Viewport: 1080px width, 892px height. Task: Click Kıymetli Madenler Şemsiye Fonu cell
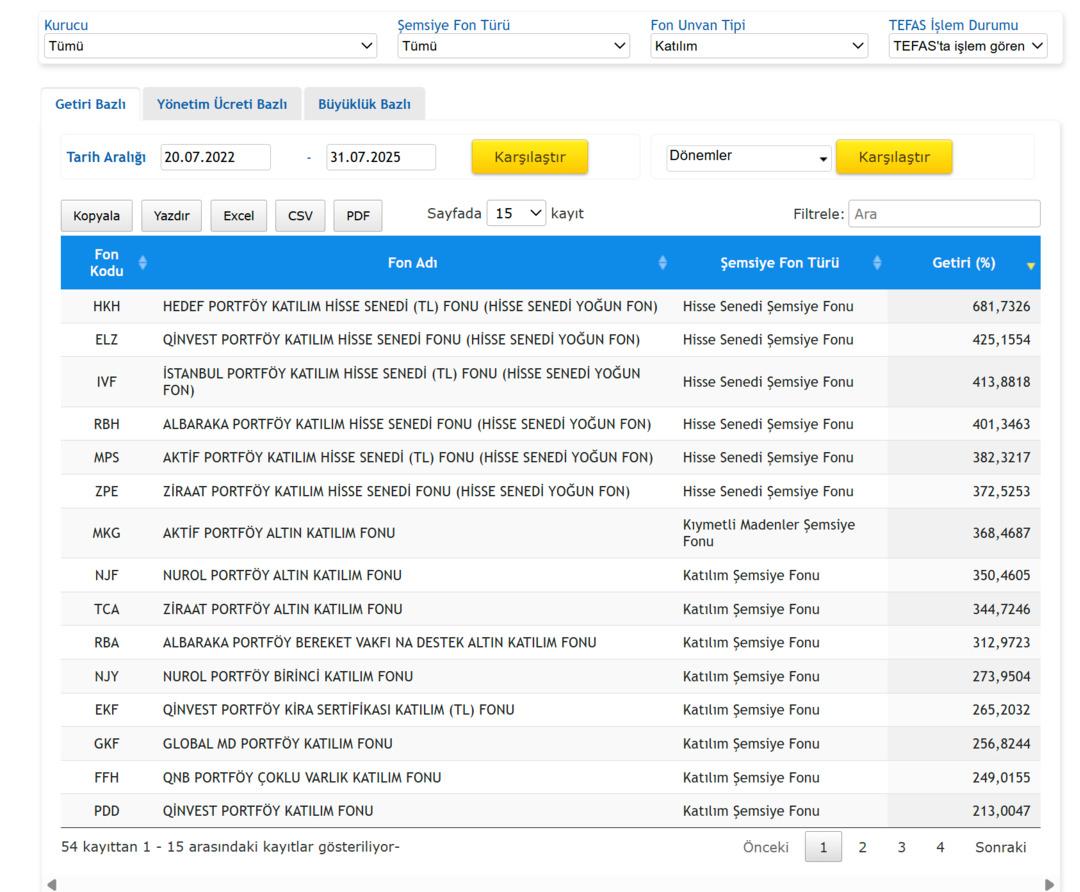pyautogui.click(x=769, y=533)
